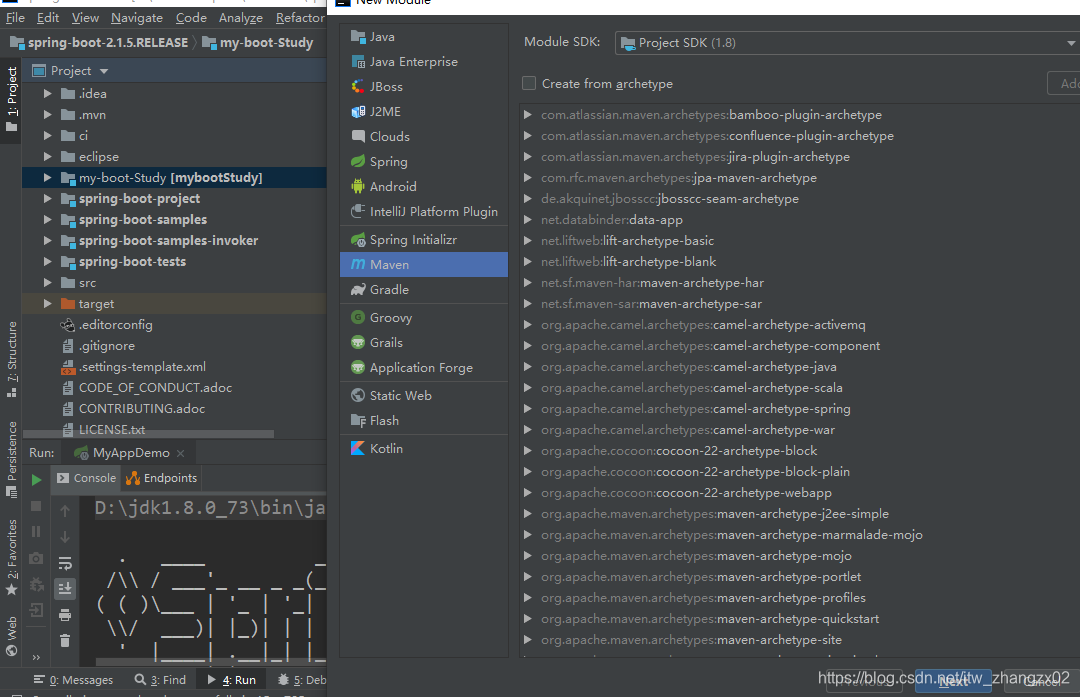
Task: Toggle Persistence side panel
Action: pyautogui.click(x=12, y=459)
